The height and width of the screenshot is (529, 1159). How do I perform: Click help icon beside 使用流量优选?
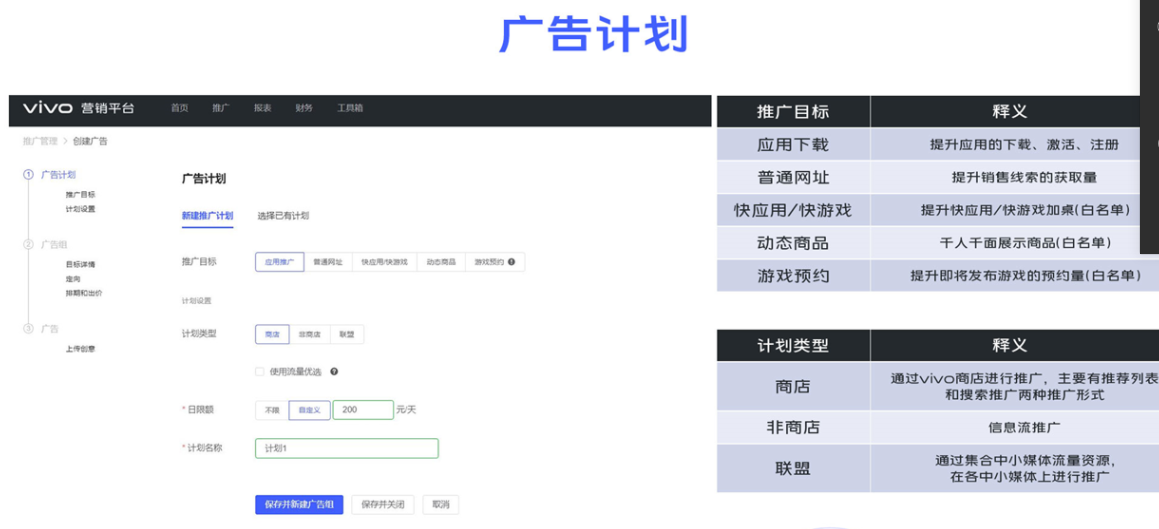pyautogui.click(x=334, y=372)
